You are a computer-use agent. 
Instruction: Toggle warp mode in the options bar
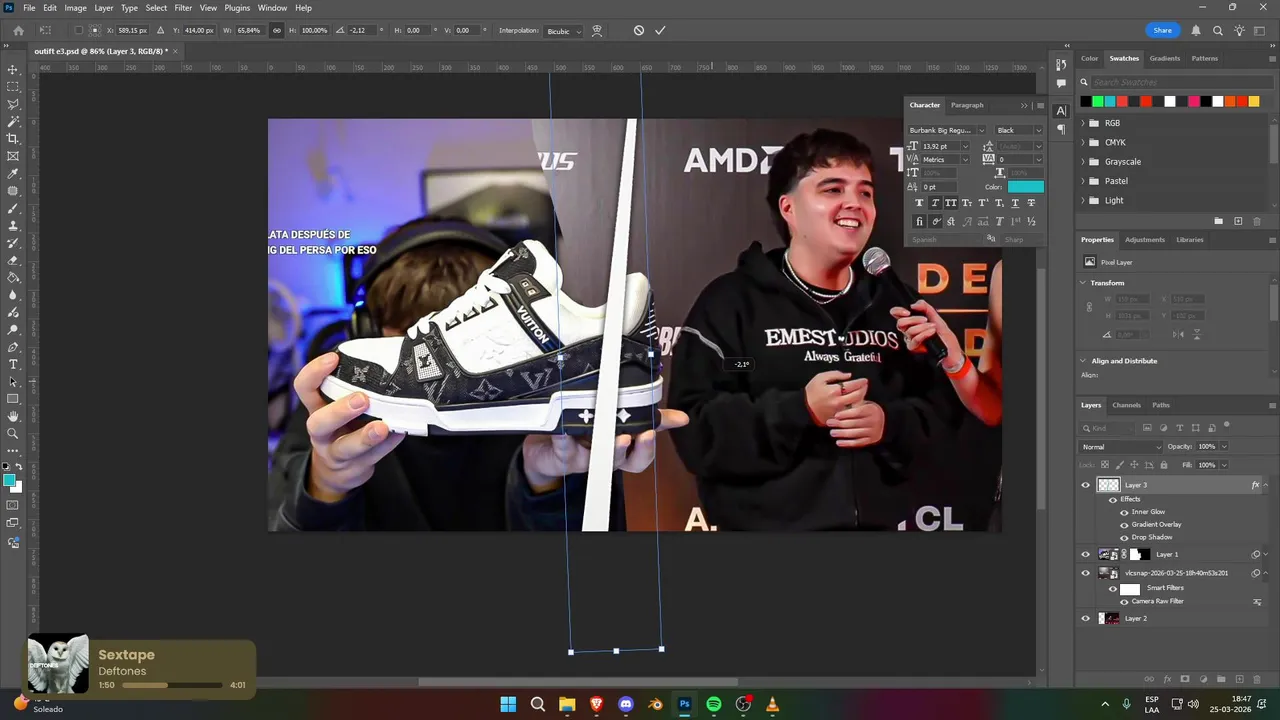[x=597, y=30]
